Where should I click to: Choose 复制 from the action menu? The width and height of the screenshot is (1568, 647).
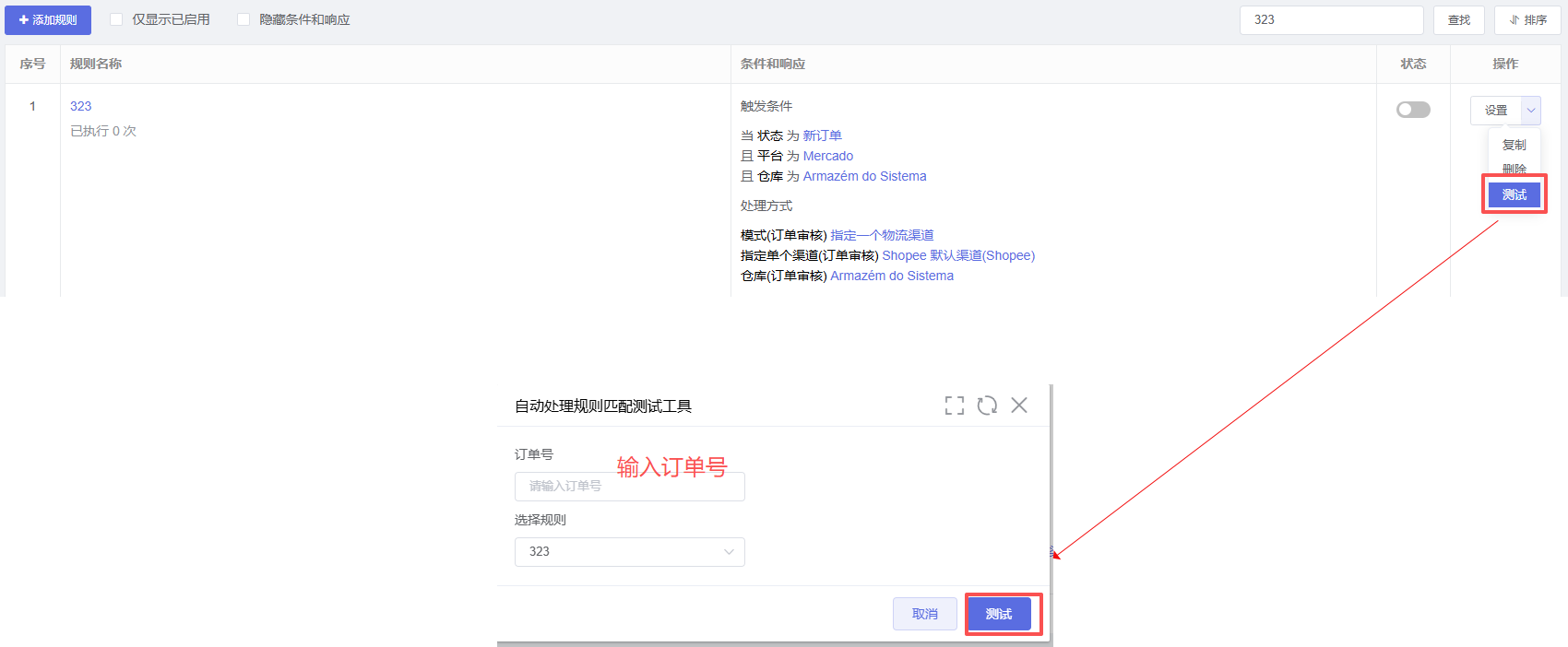pyautogui.click(x=1514, y=146)
